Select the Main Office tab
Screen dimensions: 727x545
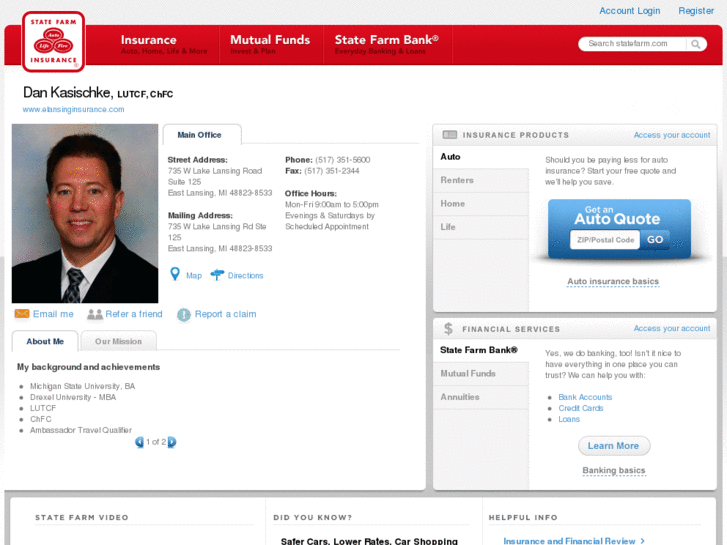pyautogui.click(x=202, y=135)
